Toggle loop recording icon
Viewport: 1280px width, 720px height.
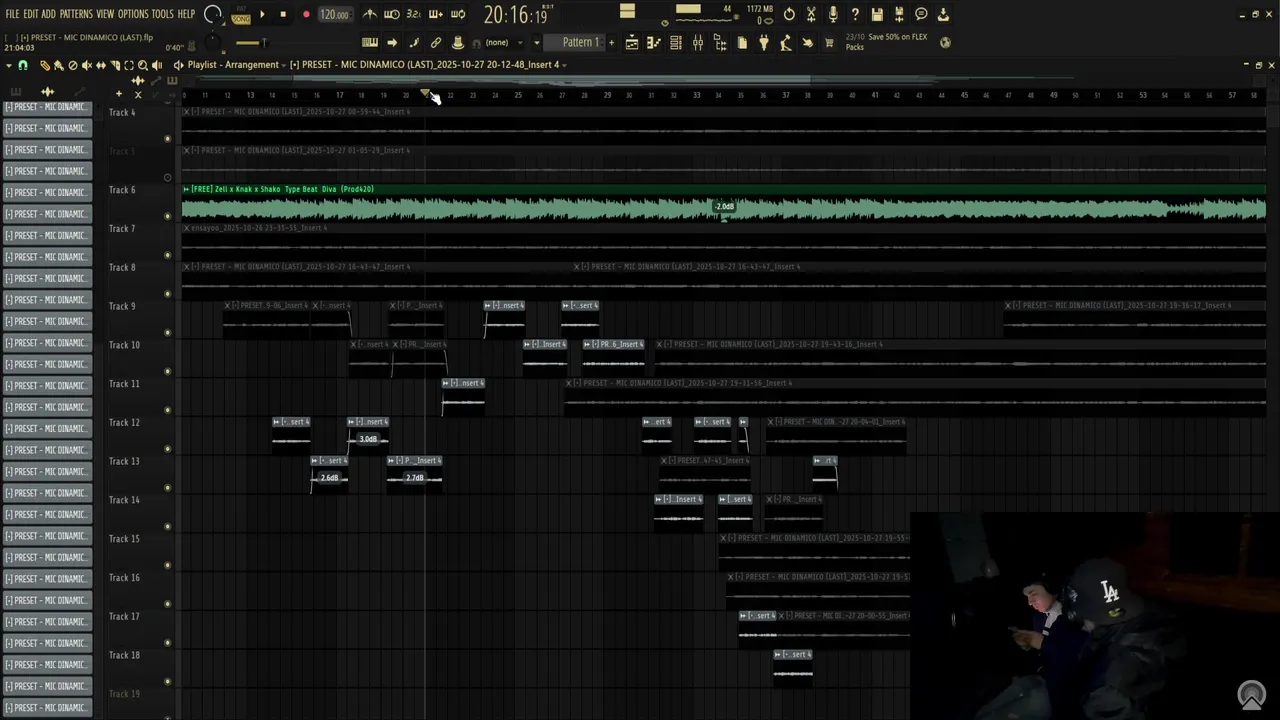point(458,15)
